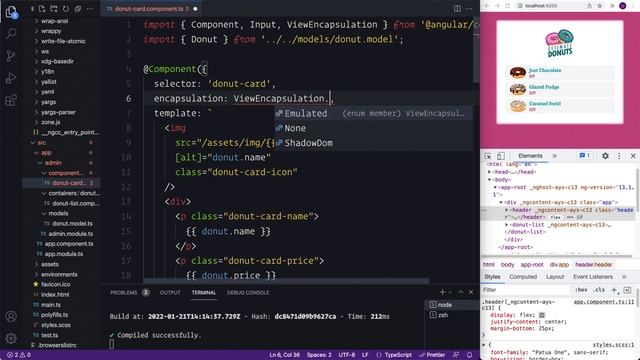Screen dimensions: 640x360
Task: Click the errors and warnings status indicator
Action: (19, 355)
